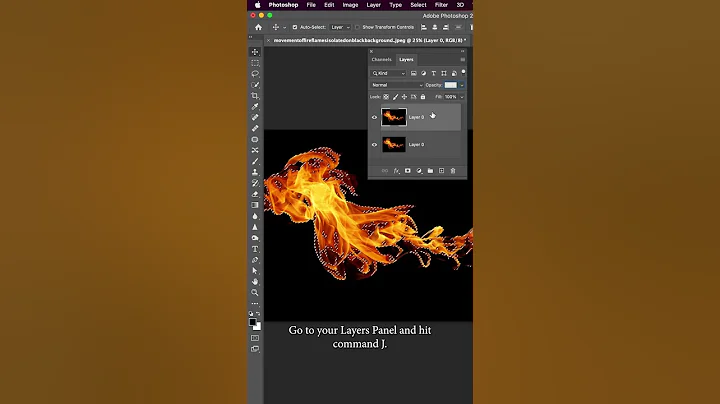Open the Move tool preset picker arrow
The height and width of the screenshot is (404, 720).
click(x=285, y=28)
